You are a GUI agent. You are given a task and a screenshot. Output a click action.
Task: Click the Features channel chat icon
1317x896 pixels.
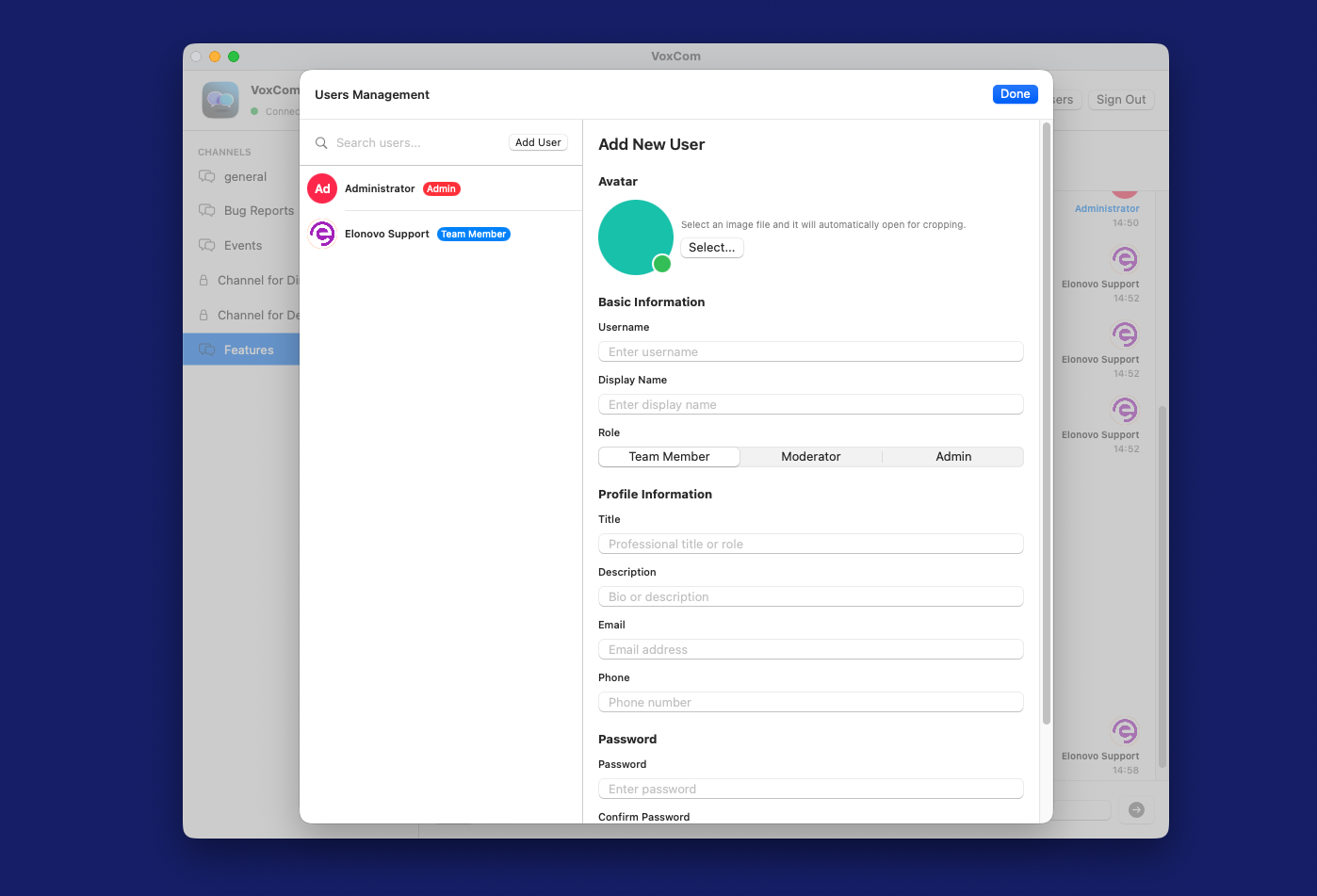click(x=207, y=350)
